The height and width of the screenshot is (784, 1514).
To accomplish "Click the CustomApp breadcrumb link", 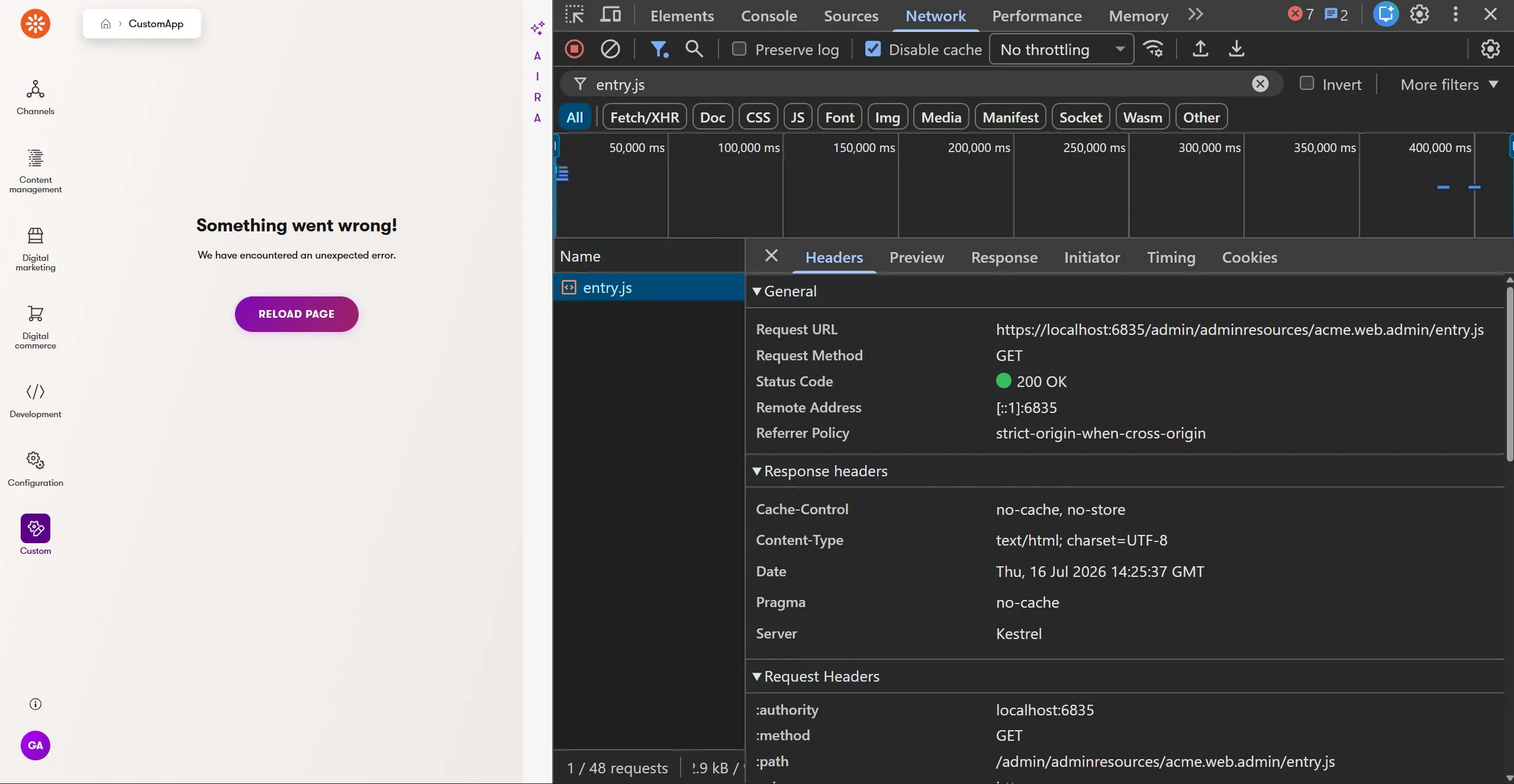I will tap(156, 24).
